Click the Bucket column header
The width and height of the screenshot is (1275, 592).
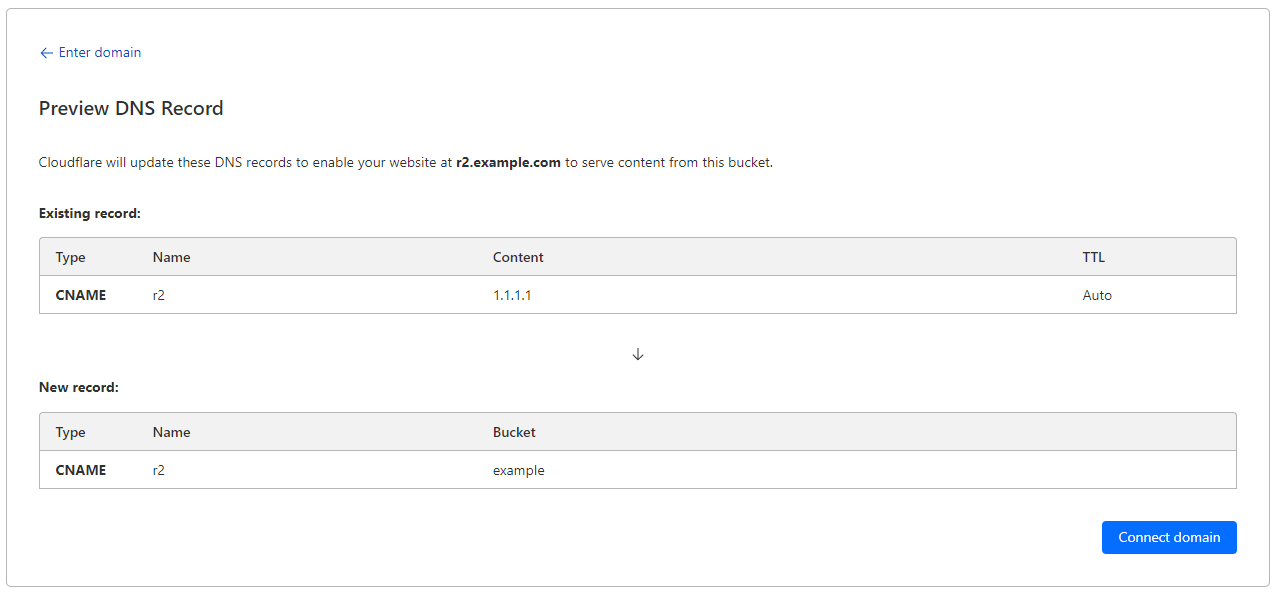pos(513,432)
